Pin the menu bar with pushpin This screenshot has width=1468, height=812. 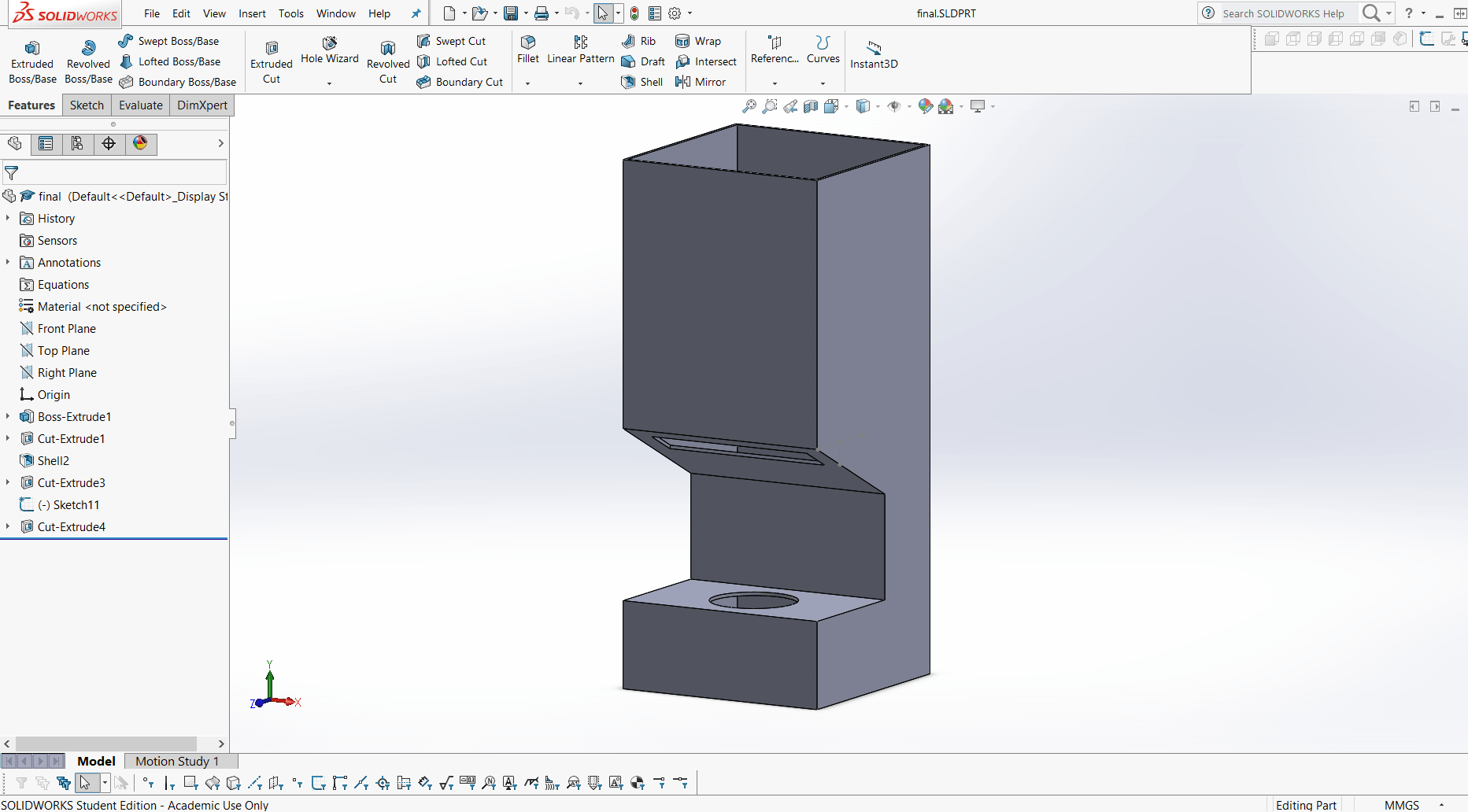pos(416,13)
